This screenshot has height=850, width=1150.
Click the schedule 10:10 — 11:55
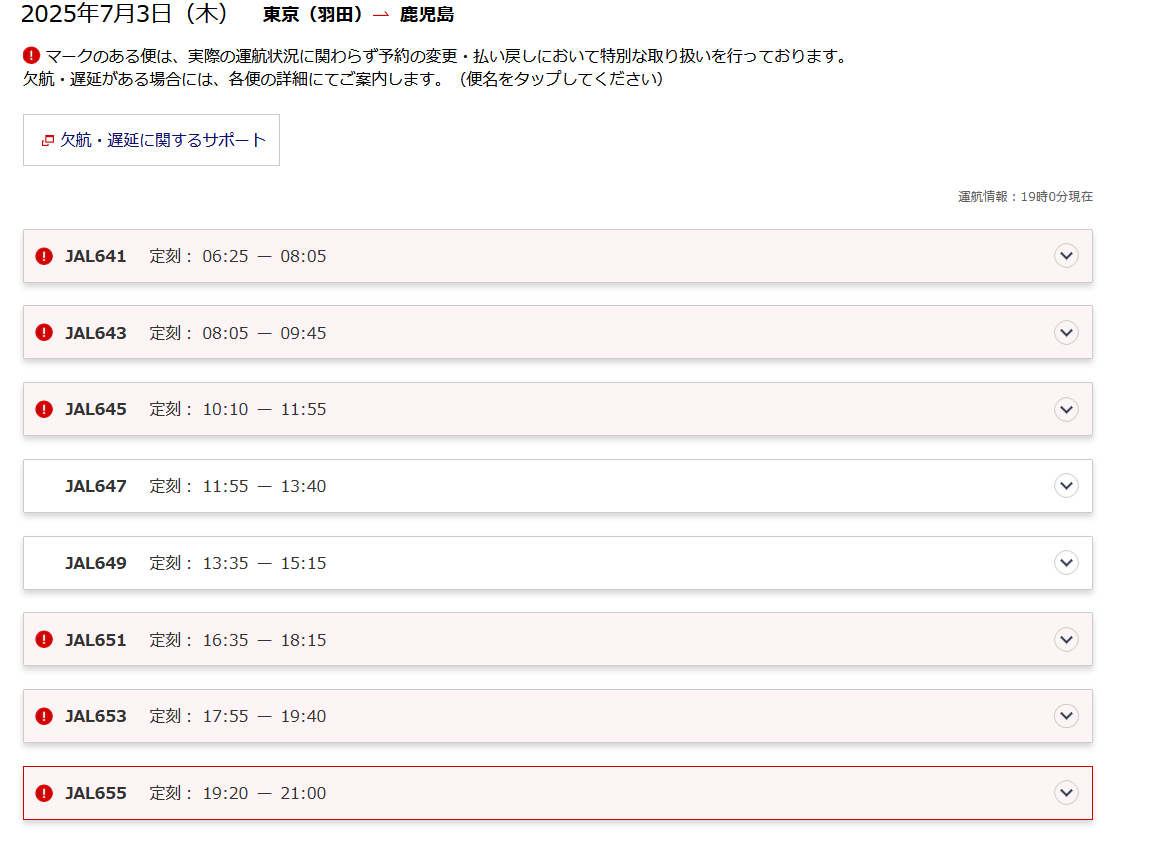point(264,409)
